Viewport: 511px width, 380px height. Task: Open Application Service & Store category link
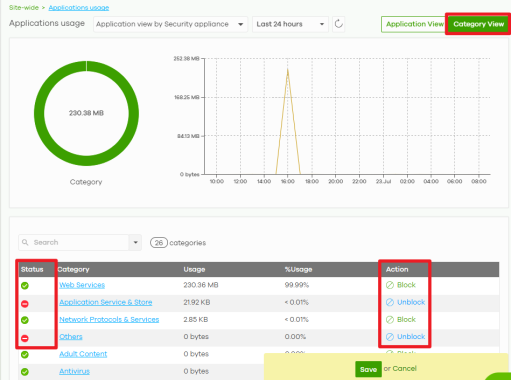(x=106, y=302)
